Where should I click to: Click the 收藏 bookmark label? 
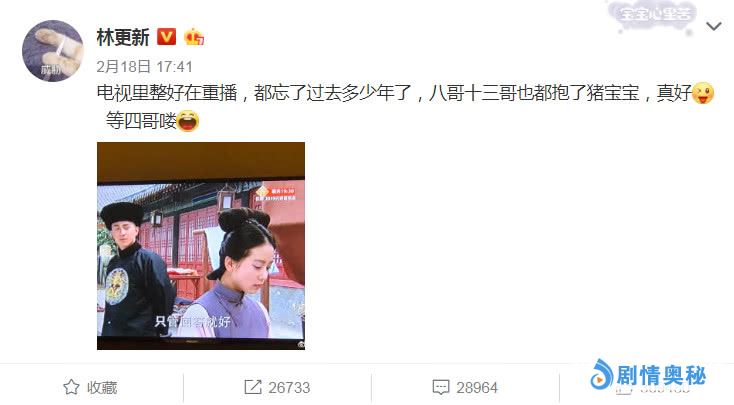pos(102,388)
